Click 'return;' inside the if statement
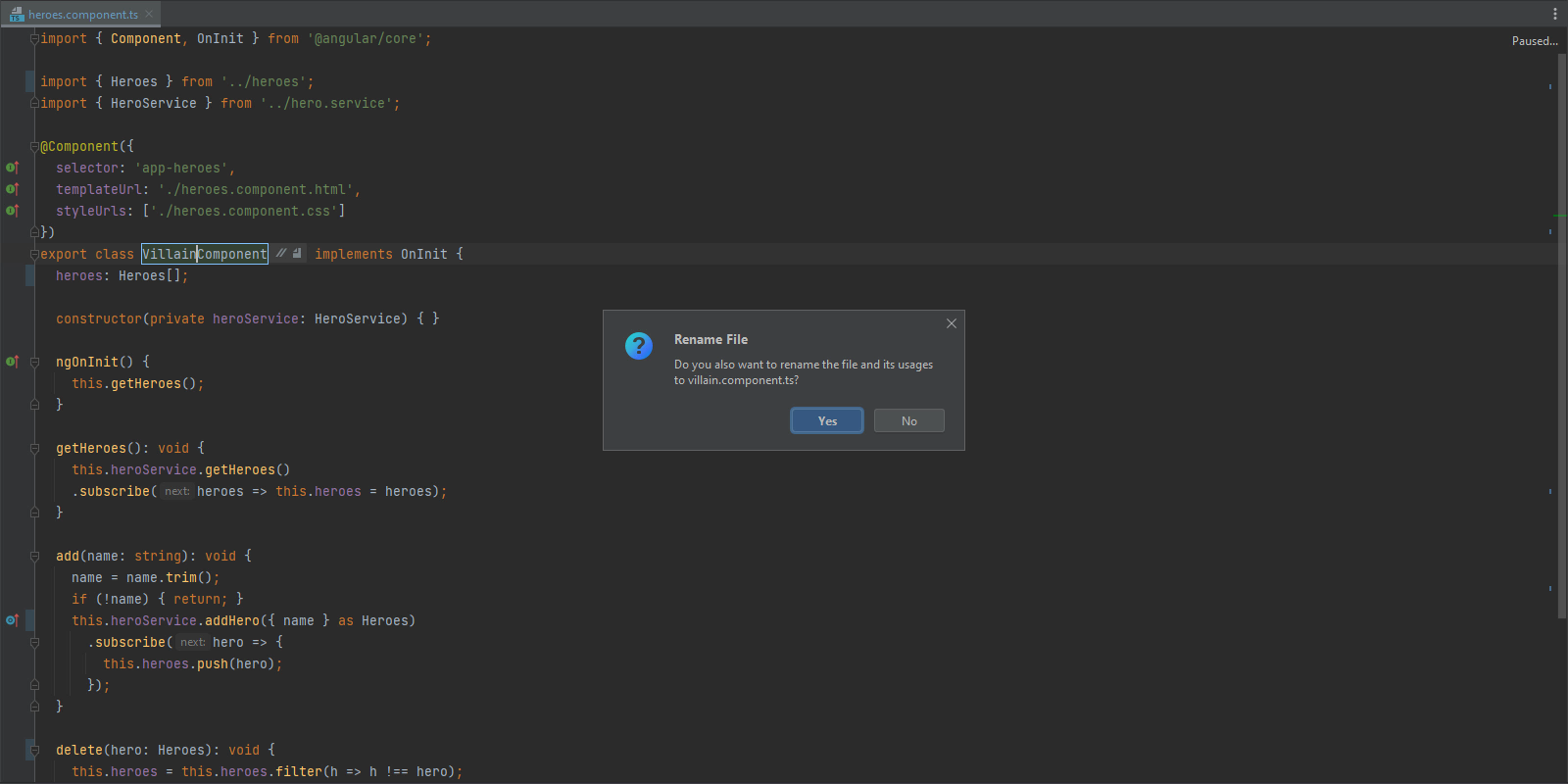 200,599
